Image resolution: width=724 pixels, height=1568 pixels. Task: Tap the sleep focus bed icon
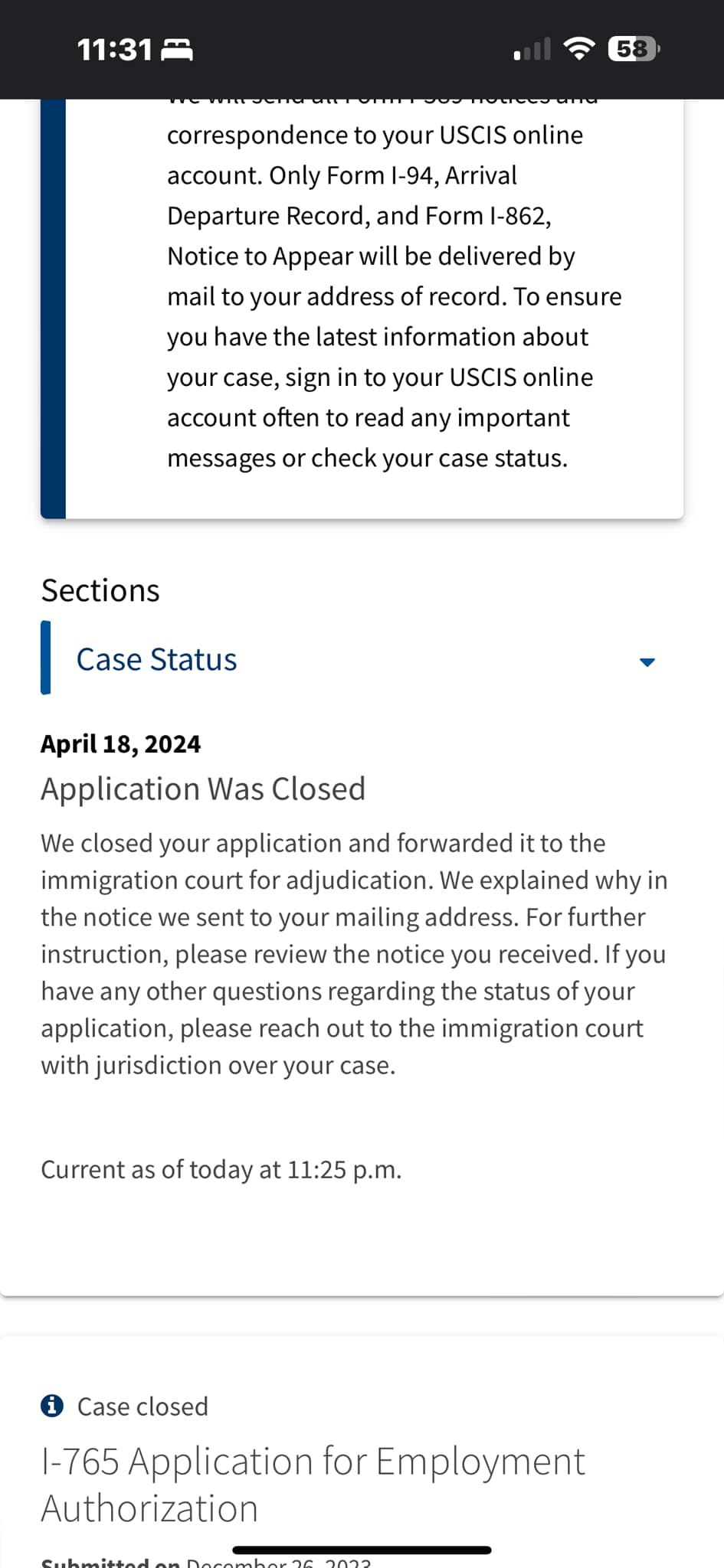coord(177,50)
